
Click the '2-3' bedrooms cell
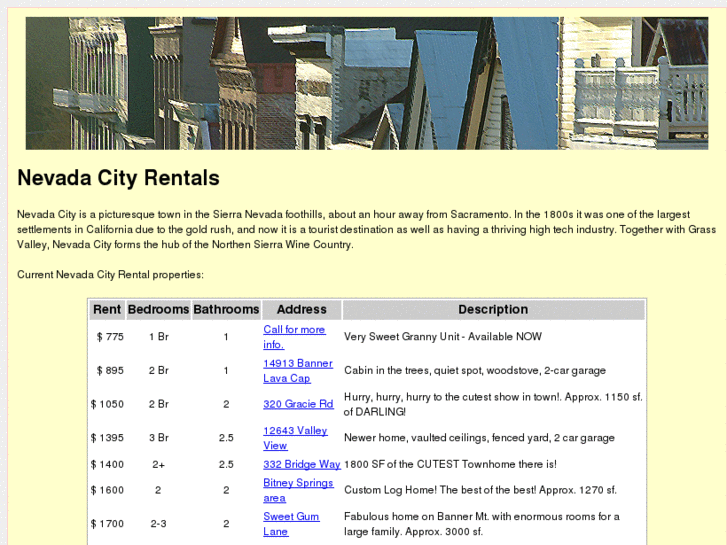[x=159, y=524]
